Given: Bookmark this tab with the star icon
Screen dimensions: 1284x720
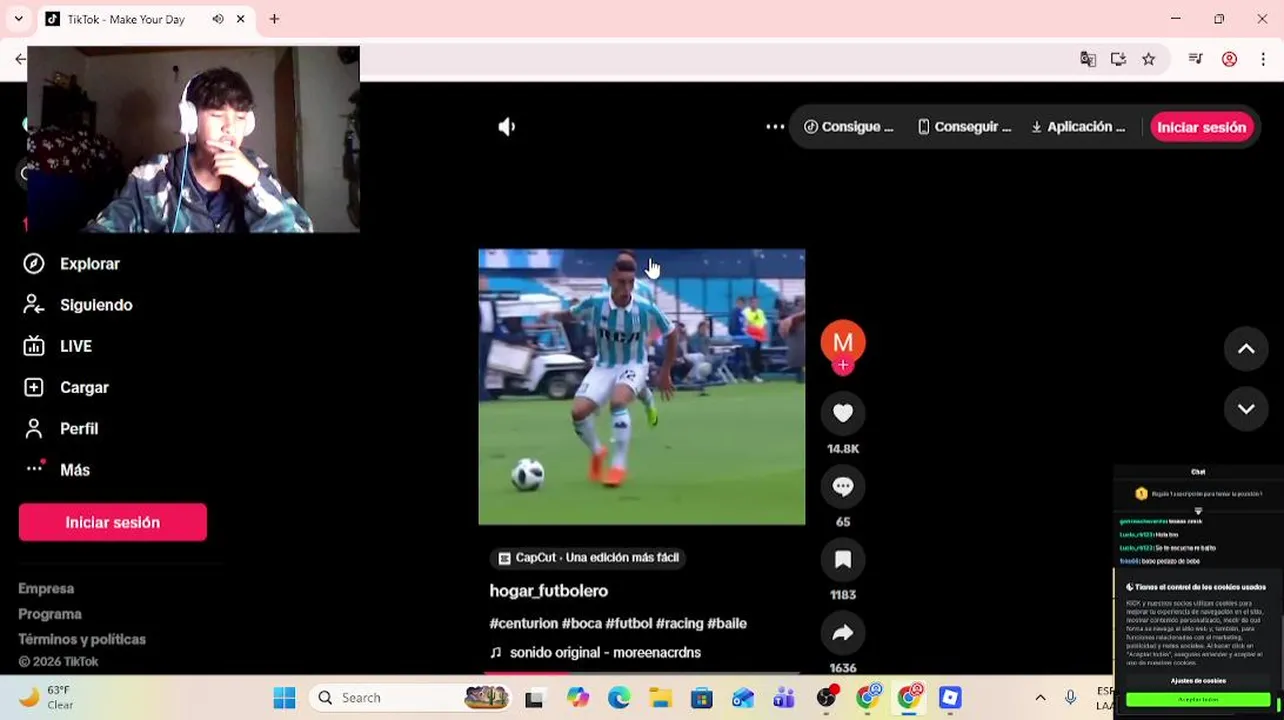Looking at the screenshot, I should click(x=1148, y=59).
